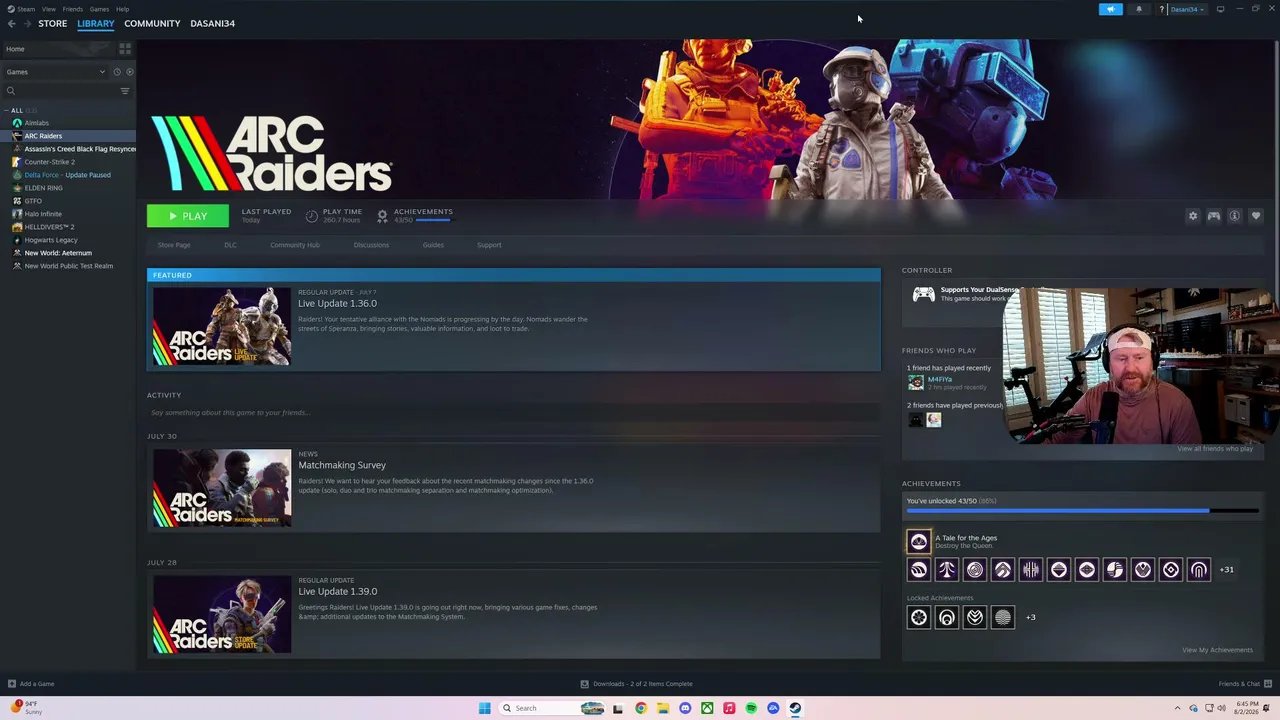Open ARC Raiders manage settings gear

click(1192, 216)
